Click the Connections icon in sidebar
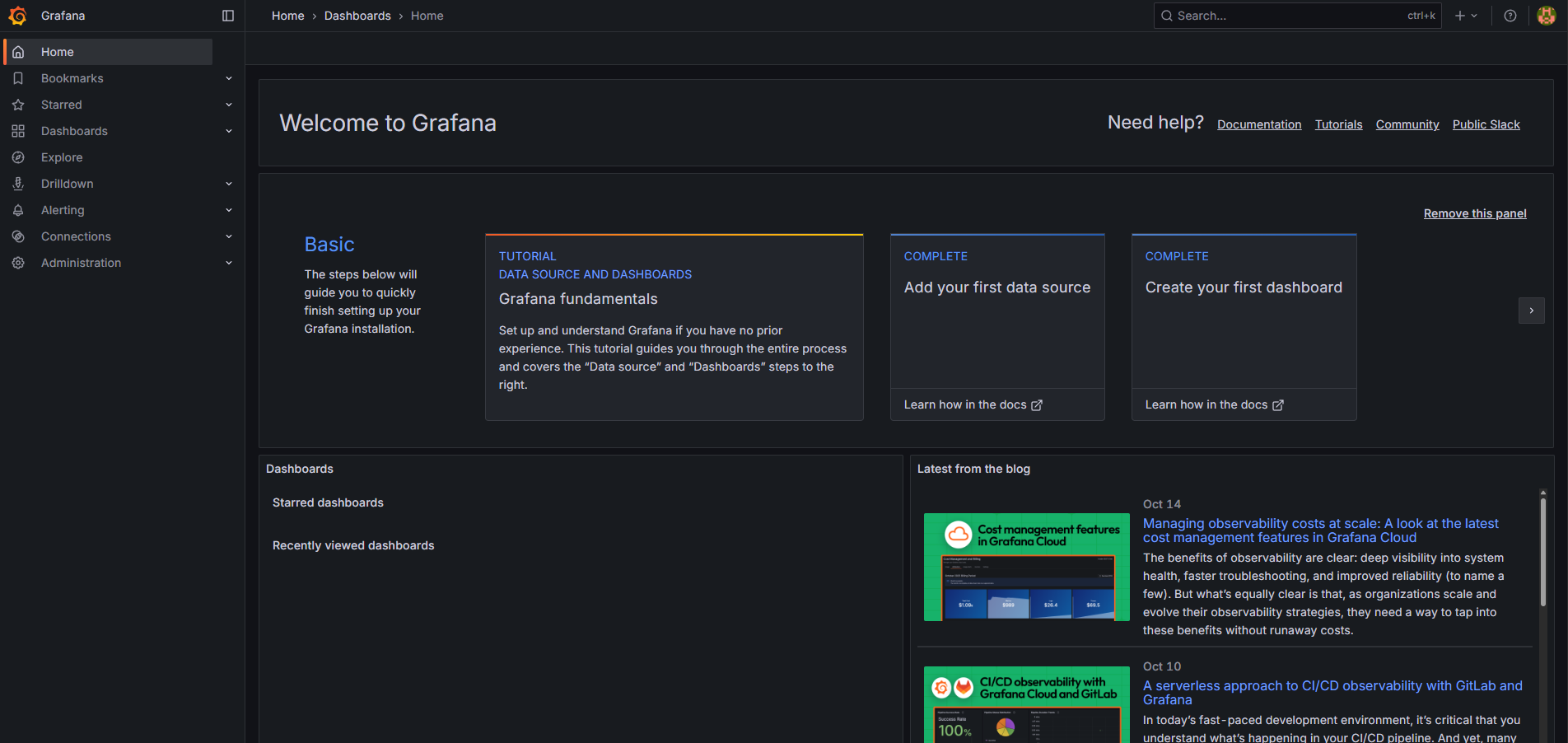Screen dimensions: 1568x743 (18, 236)
